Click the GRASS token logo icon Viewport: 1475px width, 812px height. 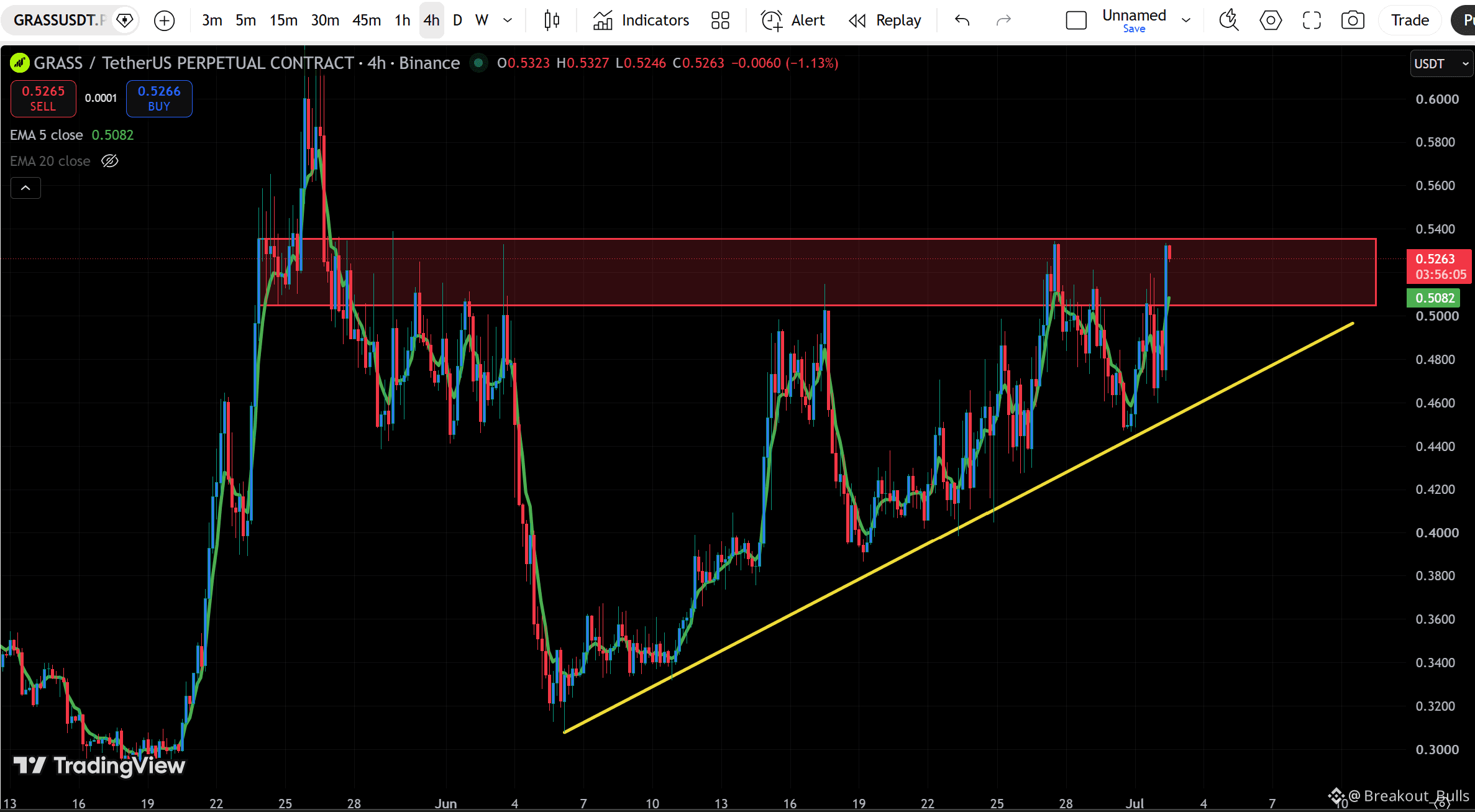tap(19, 63)
